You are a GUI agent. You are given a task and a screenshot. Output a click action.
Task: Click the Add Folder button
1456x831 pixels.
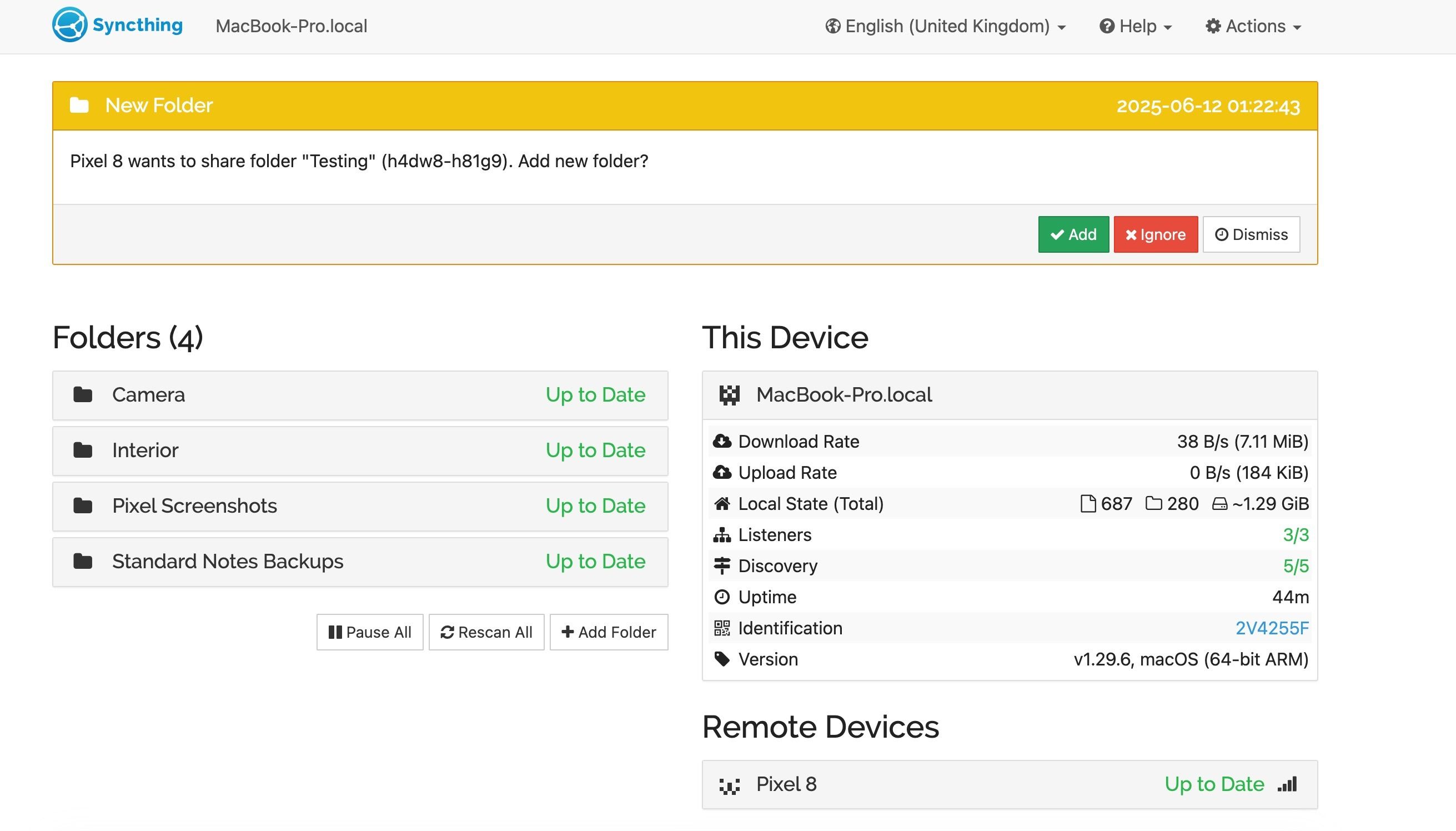point(609,632)
